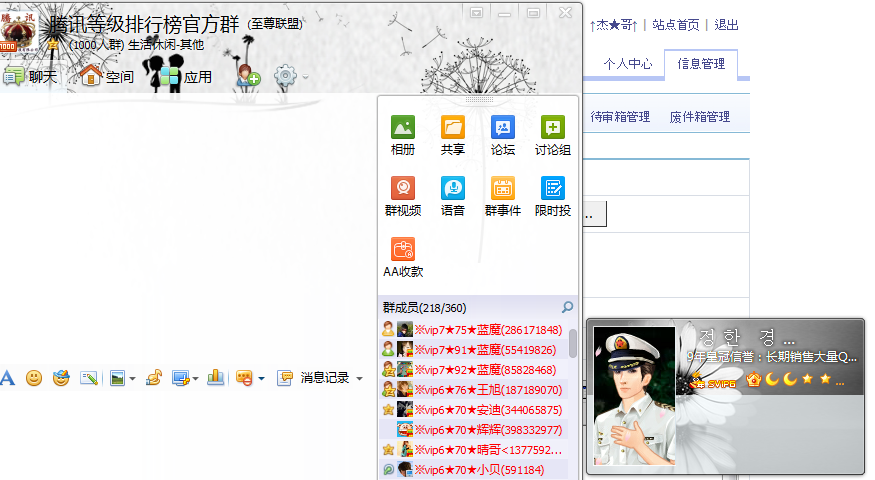Expand the 消息记录 dropdown arrow
Screen dimensions: 875x480
click(x=359, y=378)
